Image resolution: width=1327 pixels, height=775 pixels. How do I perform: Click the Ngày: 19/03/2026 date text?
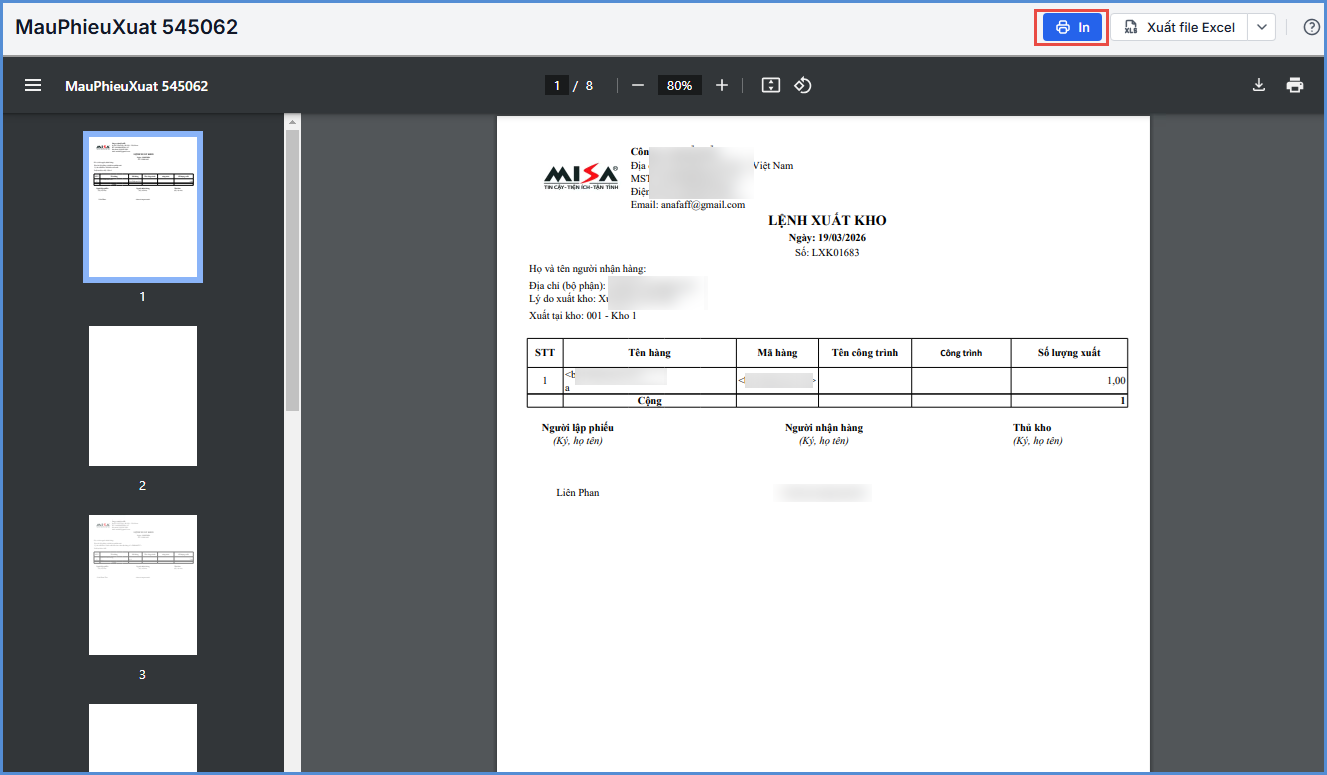(x=827, y=237)
